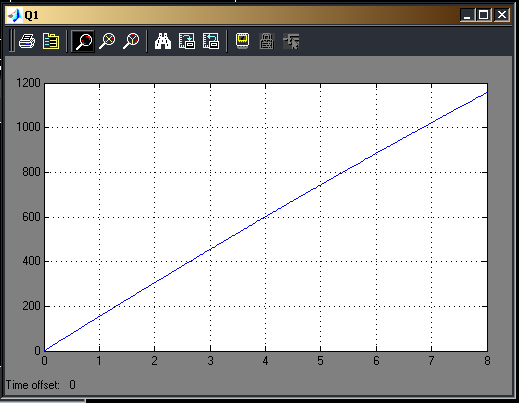Click the Time offset label
519x403 pixels.
coord(33,385)
